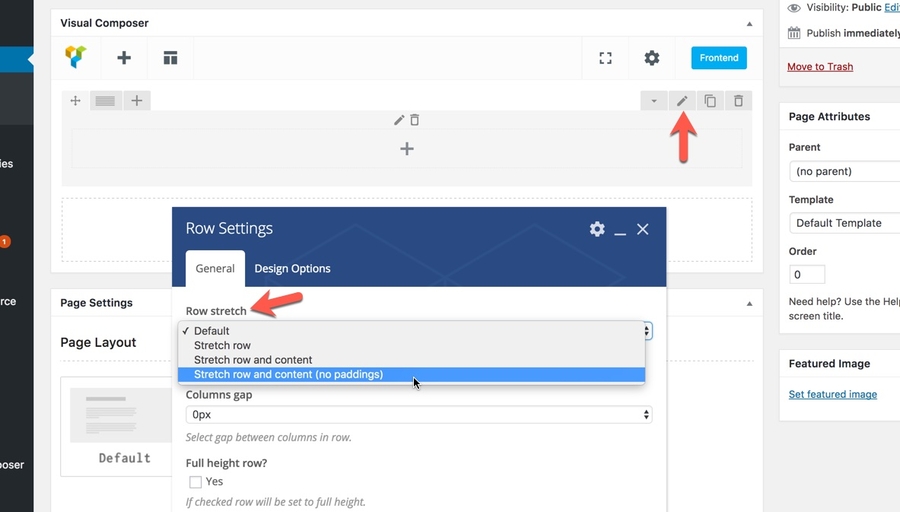
Task: Delete the row with trash icon
Action: 738,101
